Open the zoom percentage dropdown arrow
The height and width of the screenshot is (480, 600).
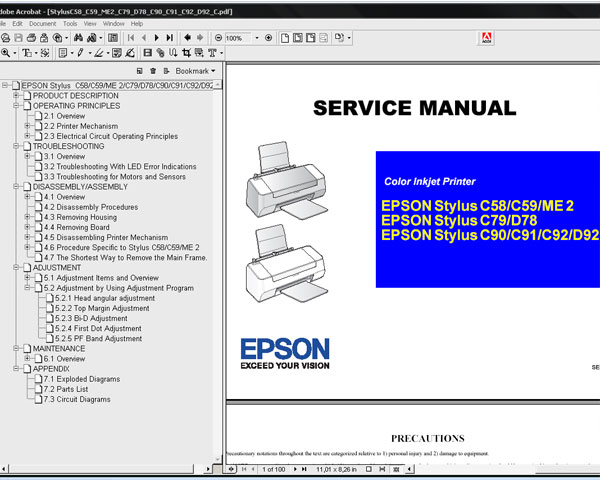257,38
